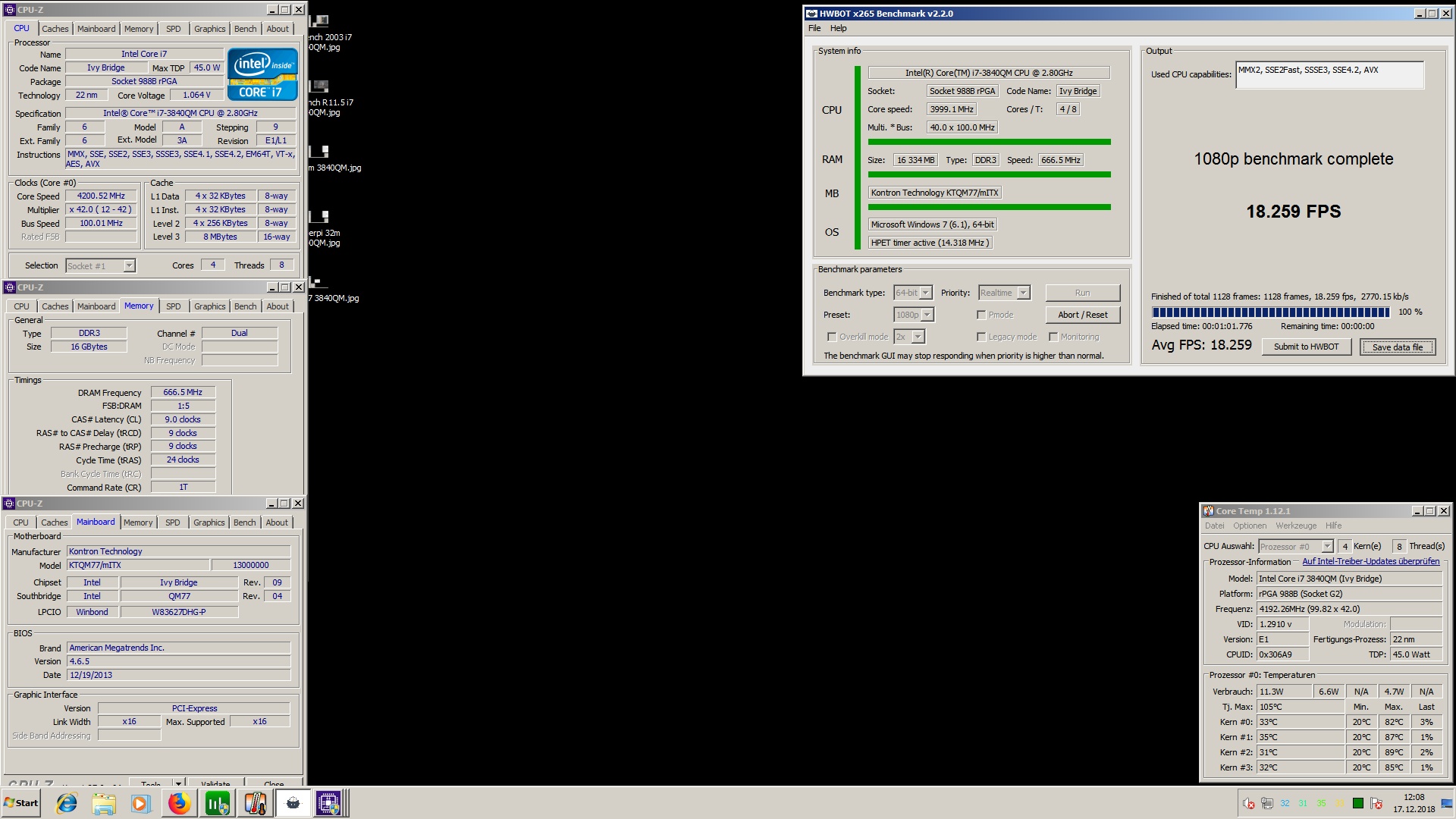1456x819 pixels.
Task: Click the yellow 33 temperature tray icon
Action: point(1340,803)
